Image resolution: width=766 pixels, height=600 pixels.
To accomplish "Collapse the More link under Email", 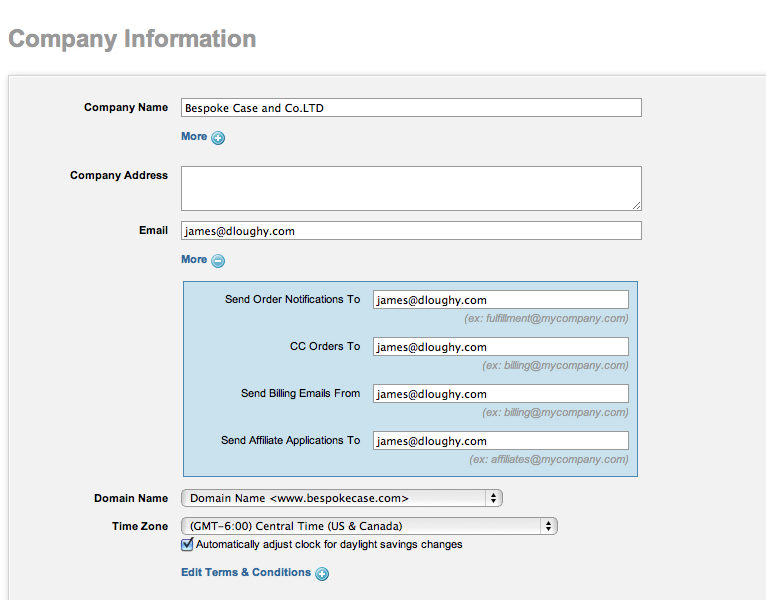I will (x=194, y=259).
